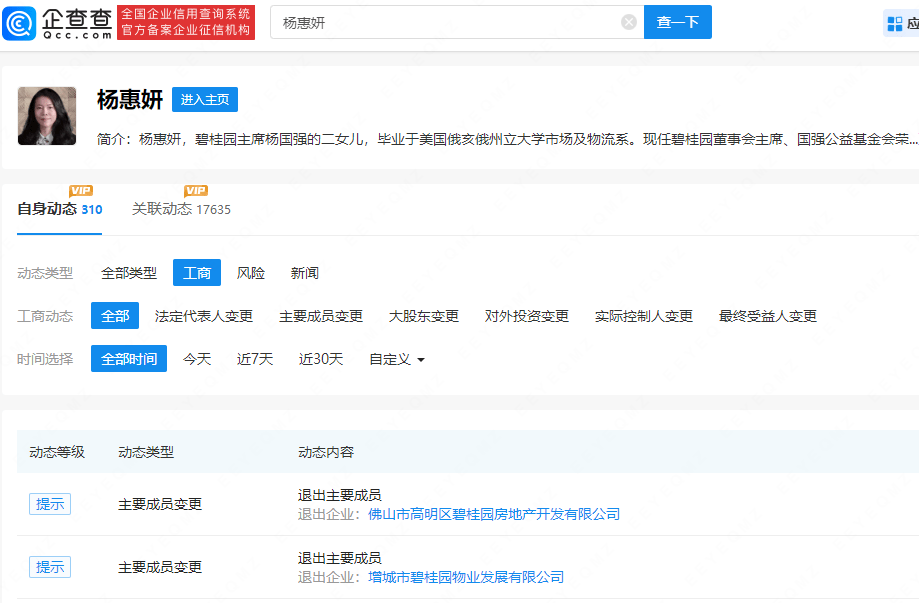Click the 查一下 search button
This screenshot has height=603, width=919.
pyautogui.click(x=677, y=22)
